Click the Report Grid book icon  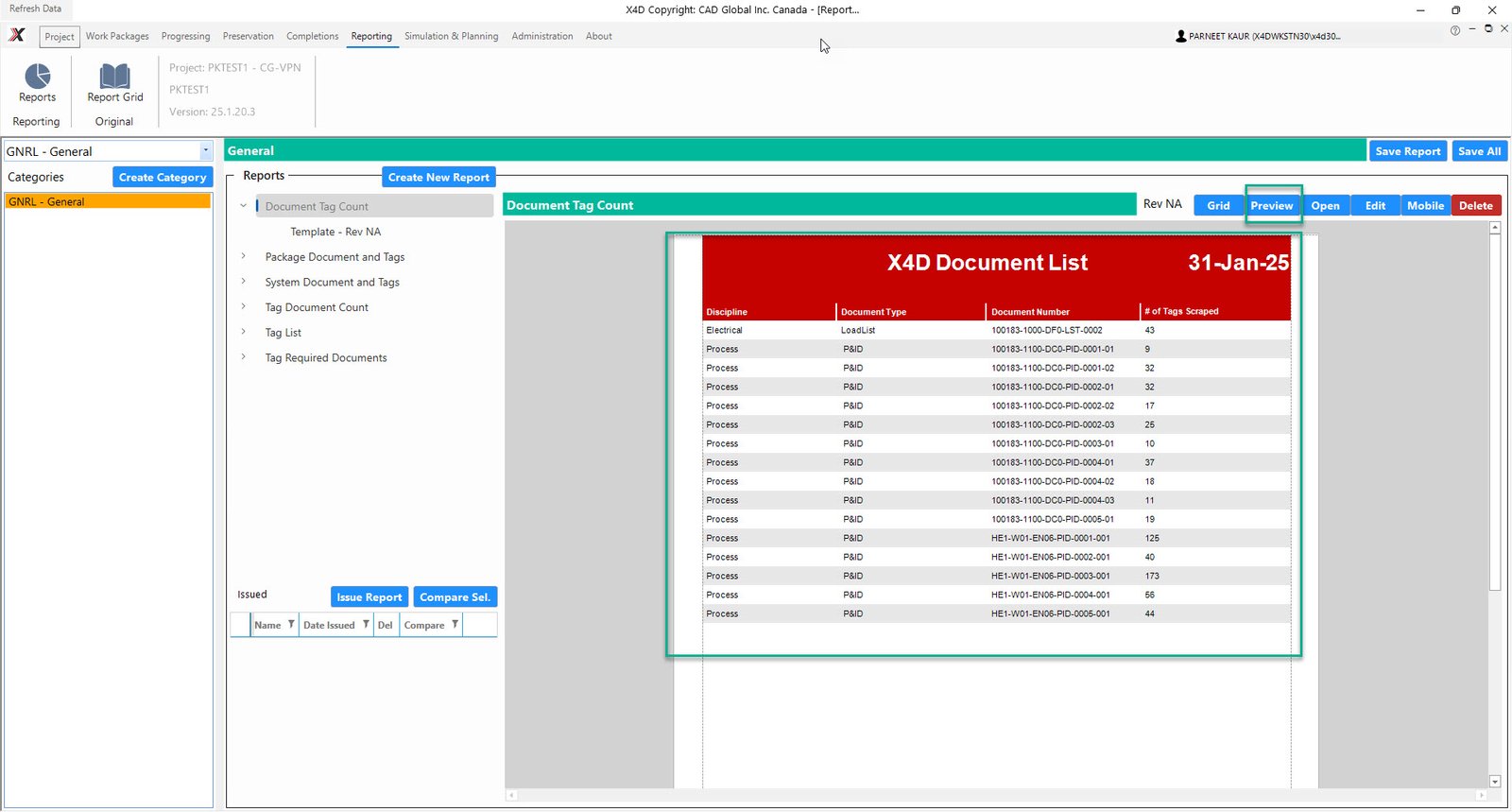point(115,77)
